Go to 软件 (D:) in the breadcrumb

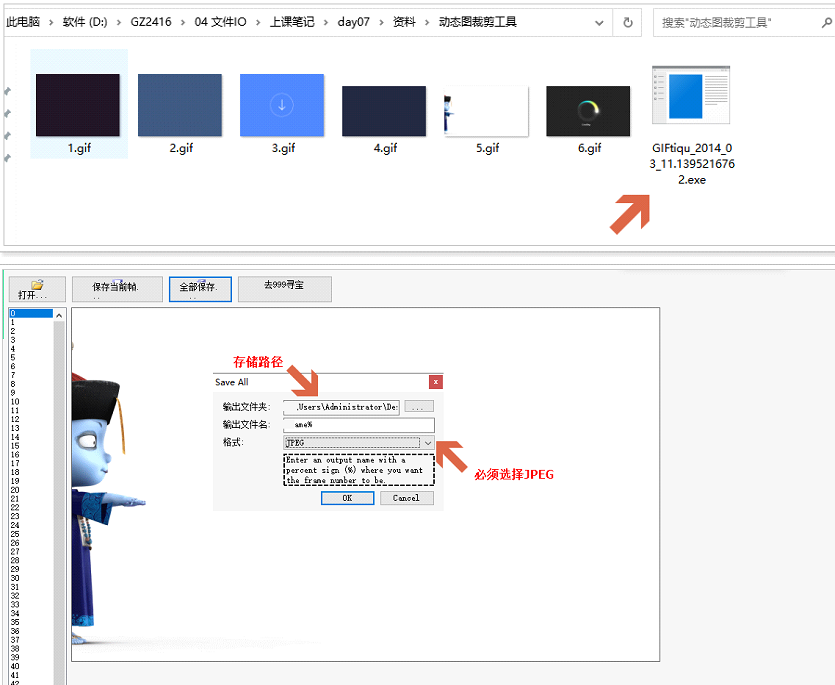(85, 22)
